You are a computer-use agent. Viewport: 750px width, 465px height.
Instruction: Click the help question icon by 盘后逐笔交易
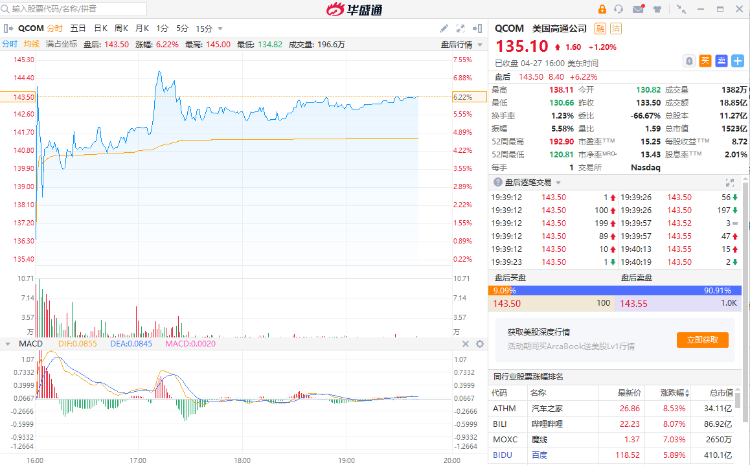498,182
